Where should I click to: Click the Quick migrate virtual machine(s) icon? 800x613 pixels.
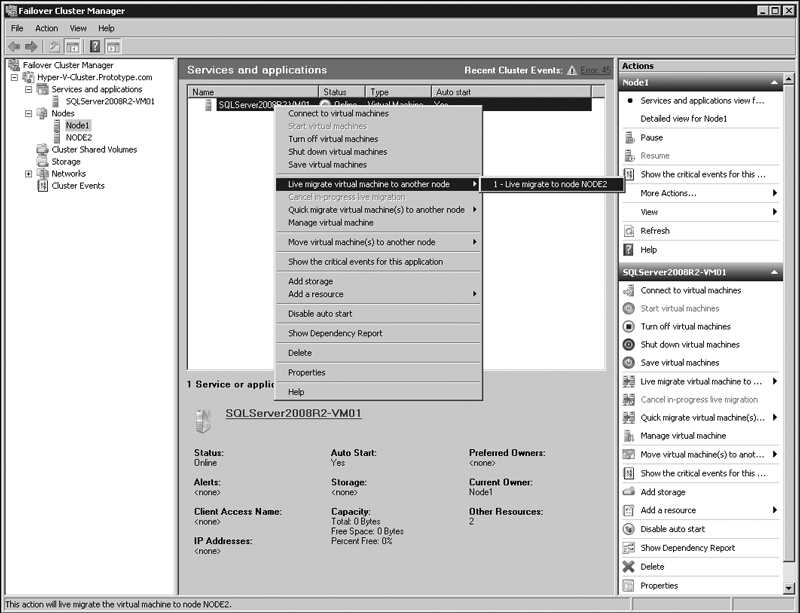629,418
